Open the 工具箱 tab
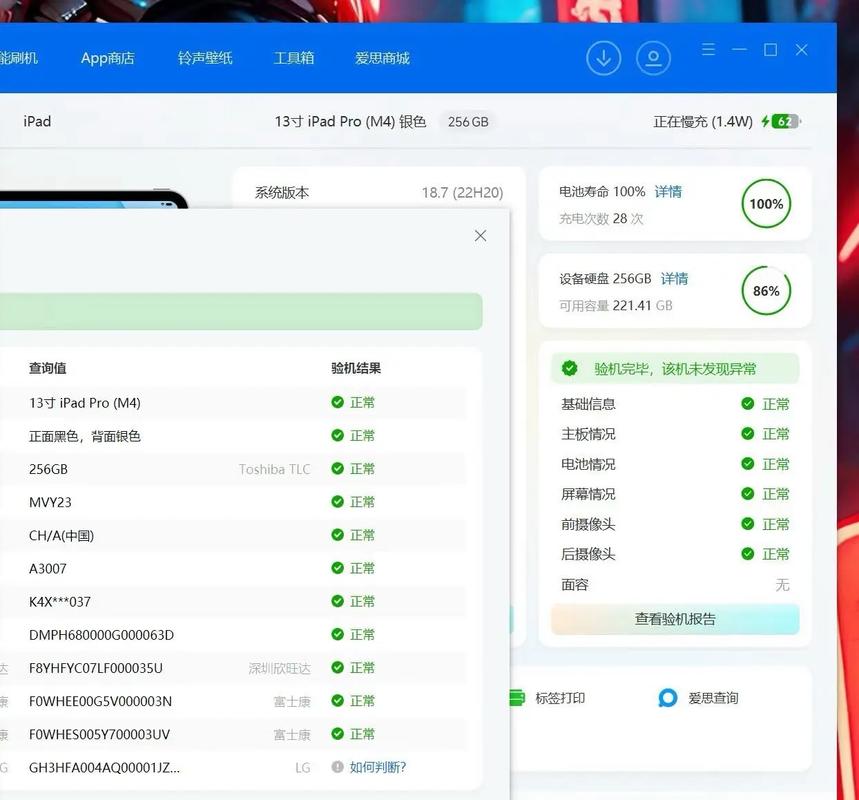The height and width of the screenshot is (800, 859). tap(294, 58)
